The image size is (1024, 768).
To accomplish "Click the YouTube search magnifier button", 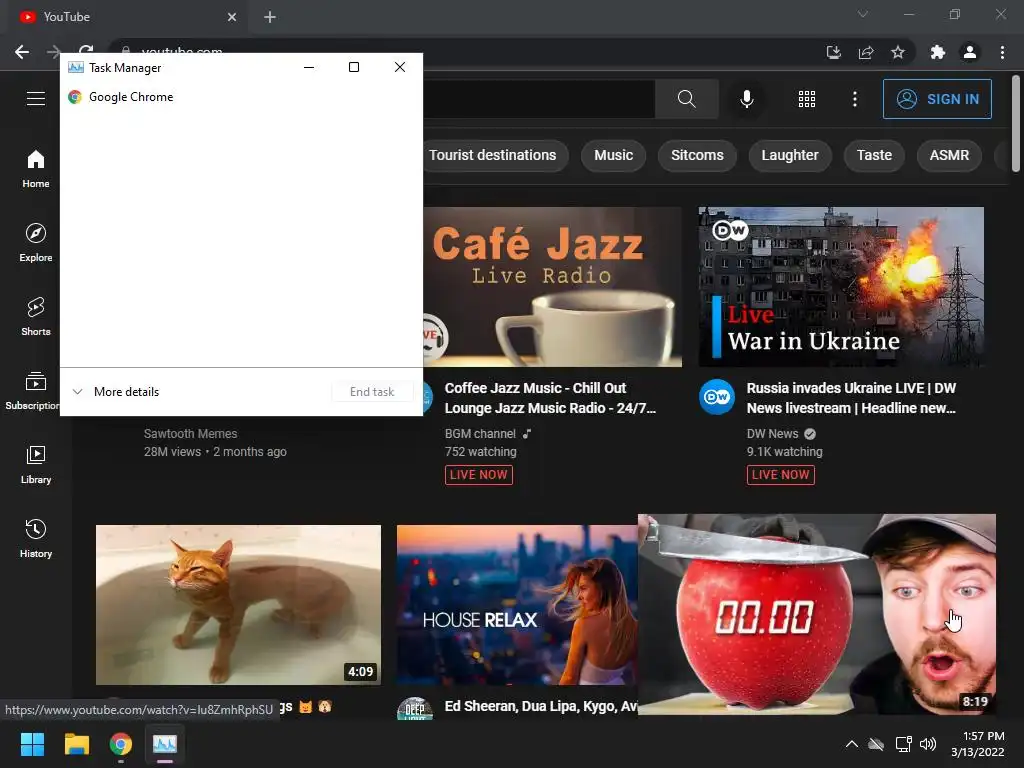I will pyautogui.click(x=686, y=99).
